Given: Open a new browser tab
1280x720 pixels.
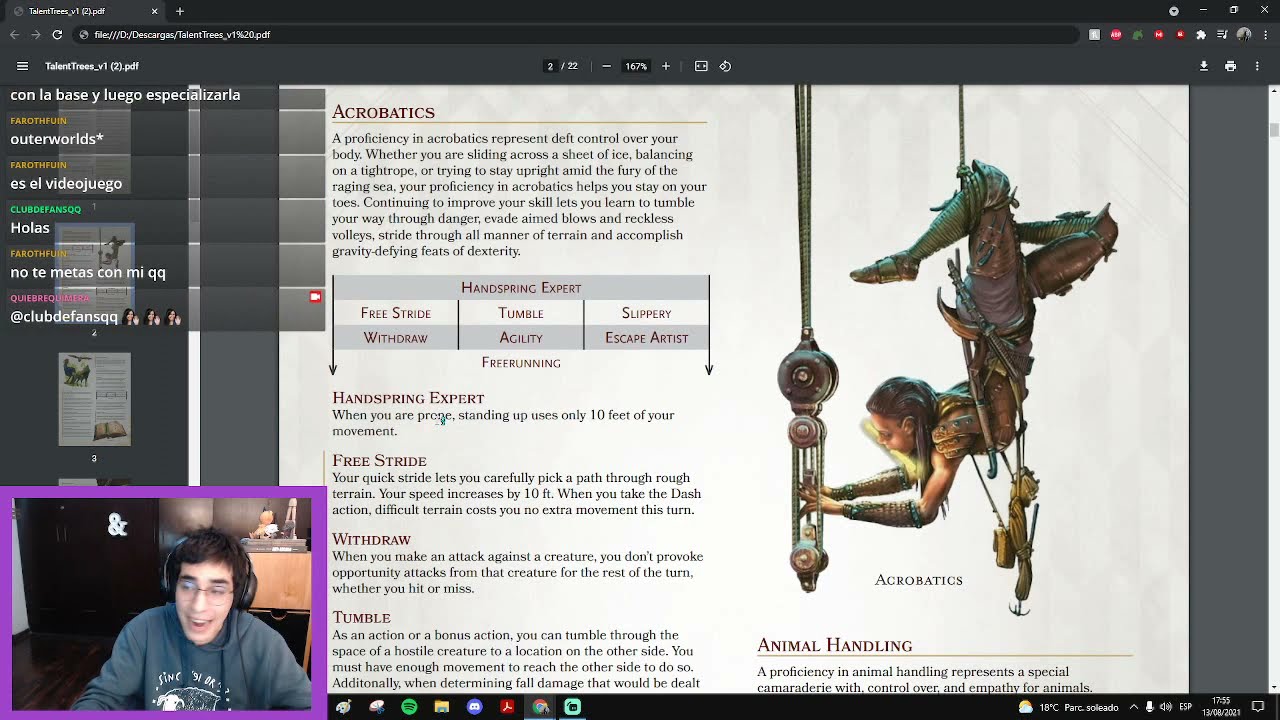Looking at the screenshot, I should pyautogui.click(x=180, y=11).
